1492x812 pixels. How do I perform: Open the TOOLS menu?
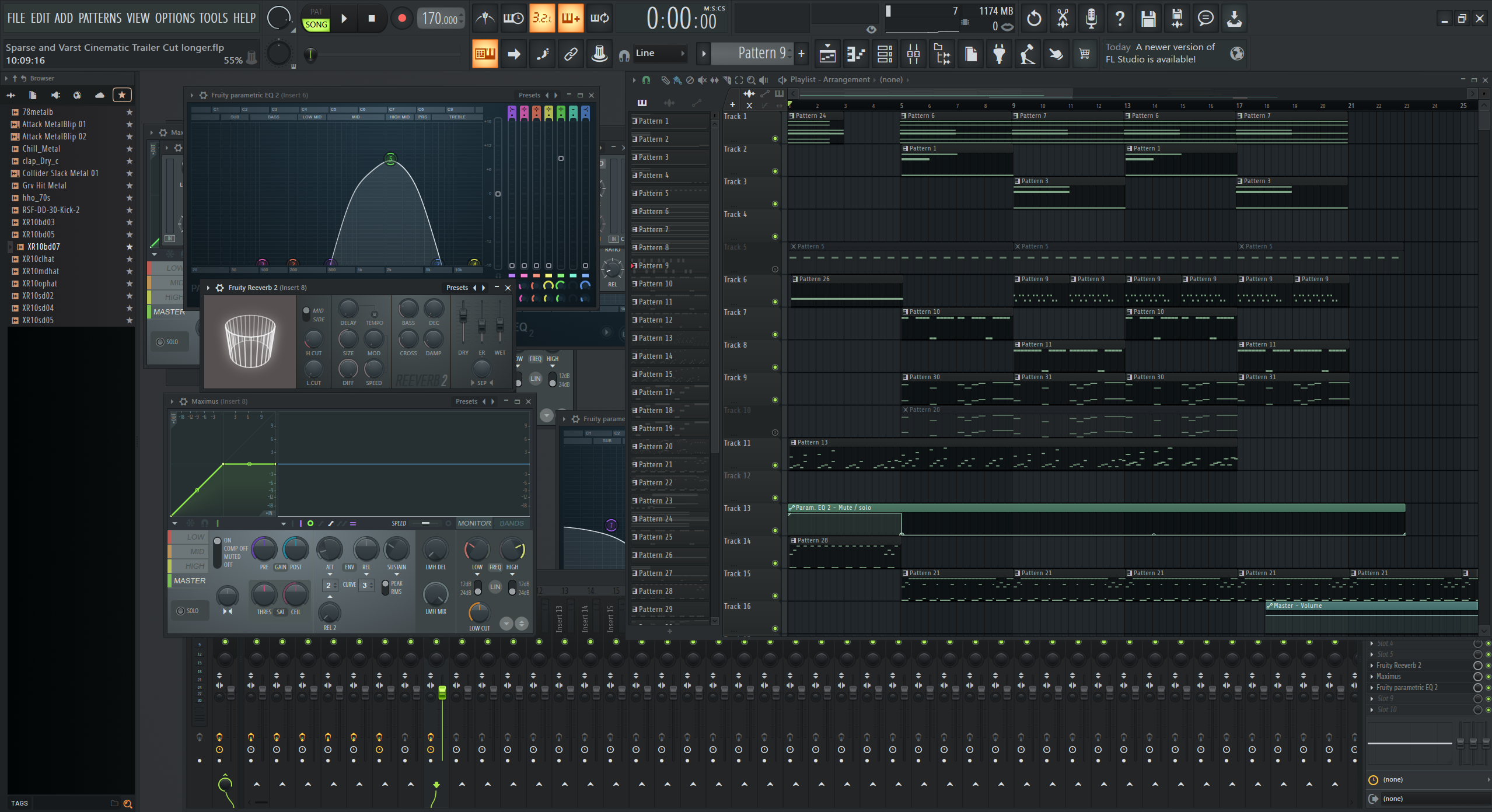click(x=214, y=18)
